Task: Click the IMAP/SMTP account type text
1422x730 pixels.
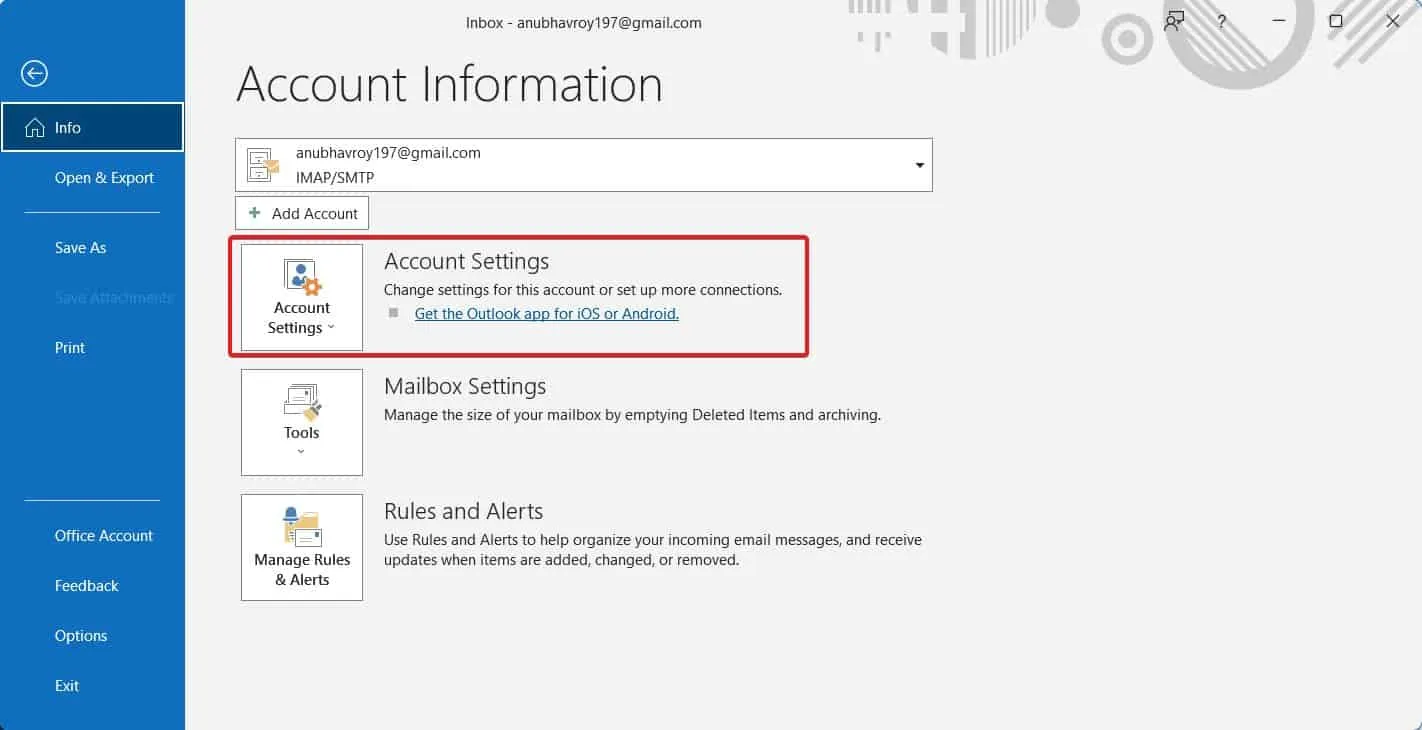Action: [335, 177]
